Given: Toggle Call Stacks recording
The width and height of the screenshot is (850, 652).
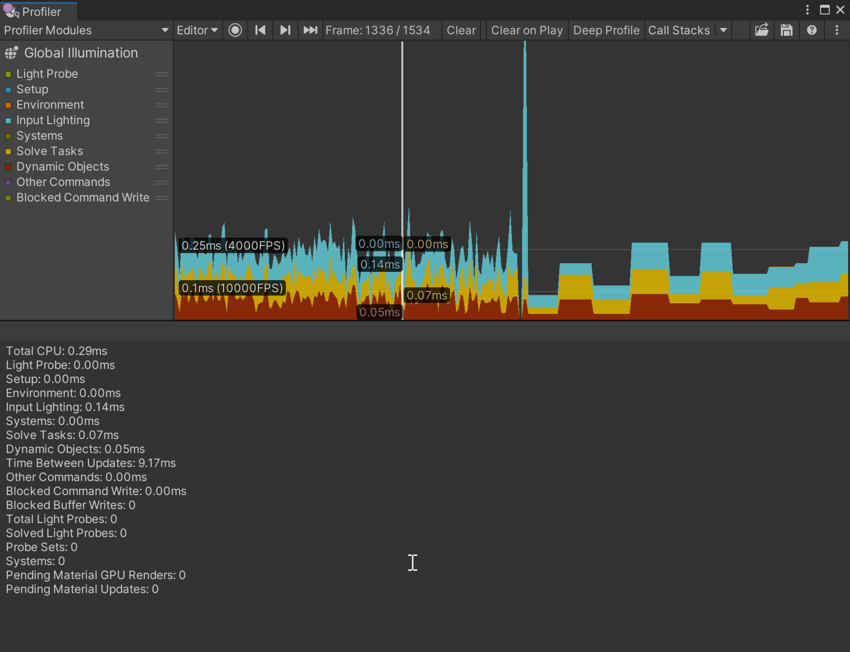Looking at the screenshot, I should pyautogui.click(x=678, y=30).
